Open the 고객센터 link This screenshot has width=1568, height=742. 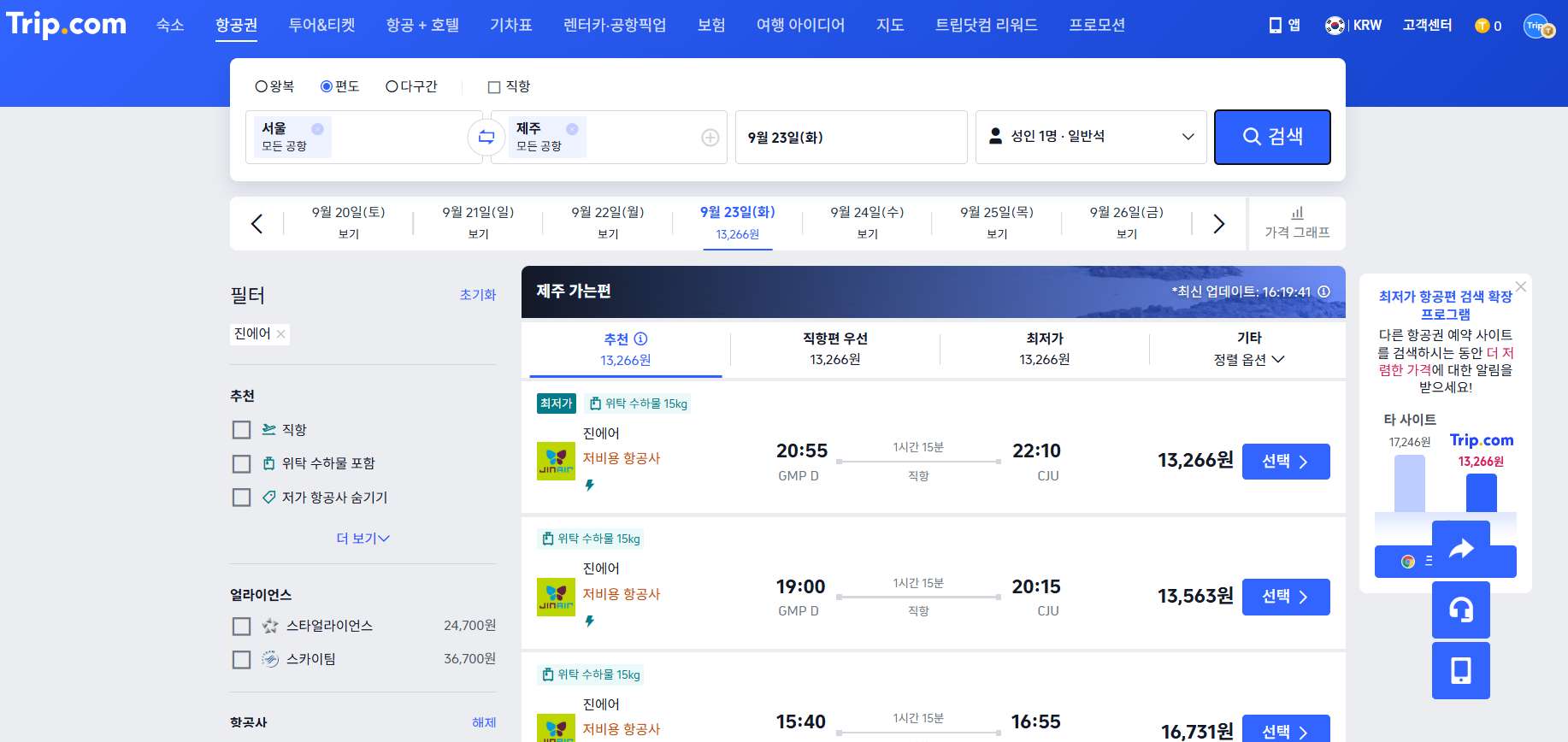coord(1427,26)
